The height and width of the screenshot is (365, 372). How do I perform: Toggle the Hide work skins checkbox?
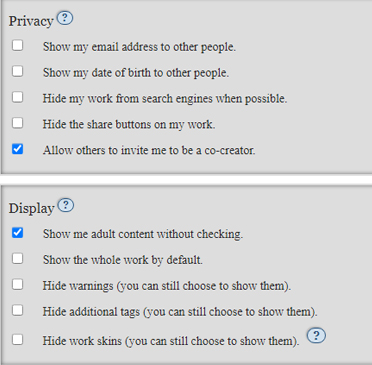coord(17,340)
